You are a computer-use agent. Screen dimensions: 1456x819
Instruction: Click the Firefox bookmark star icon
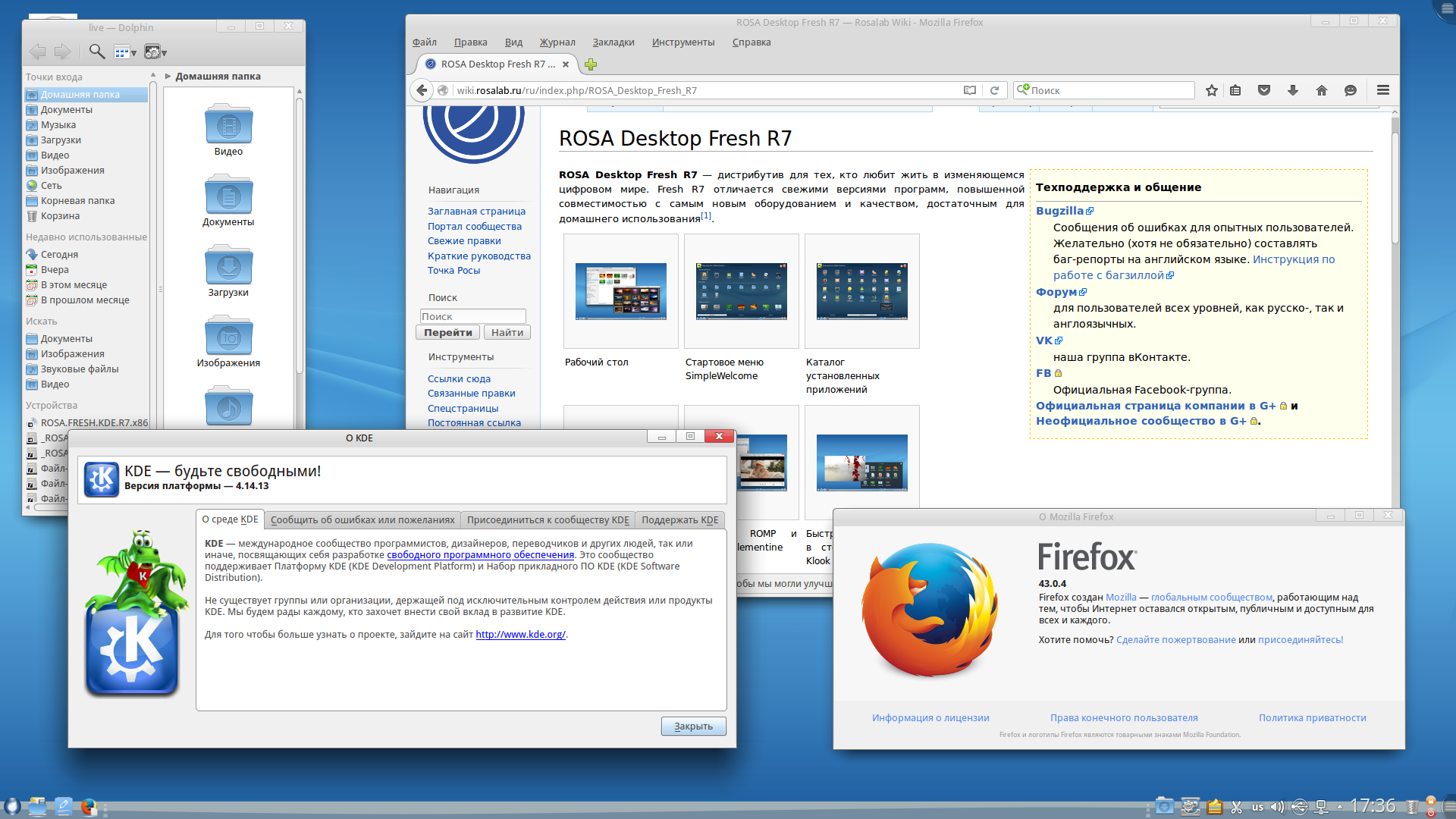[x=1211, y=89]
